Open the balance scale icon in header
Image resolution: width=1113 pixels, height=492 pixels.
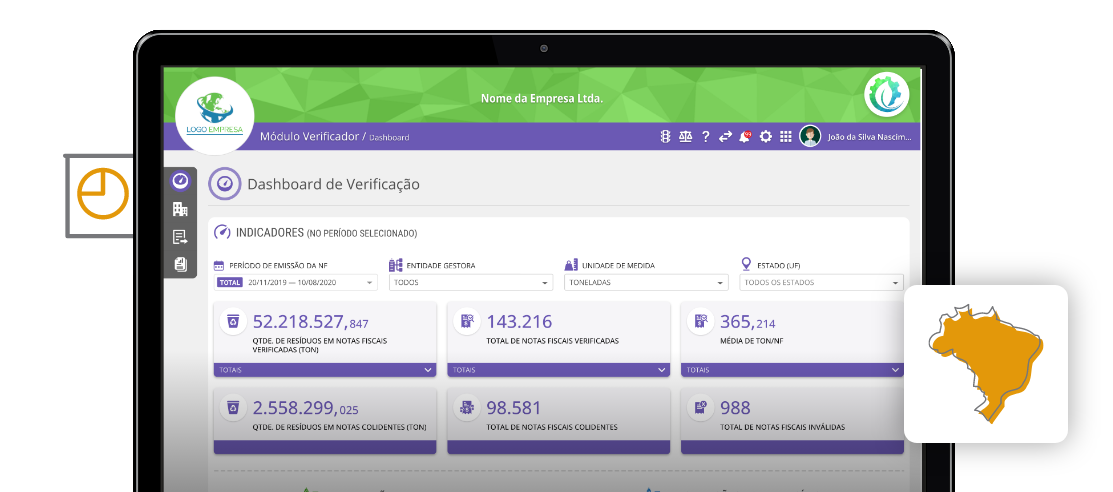tap(685, 137)
